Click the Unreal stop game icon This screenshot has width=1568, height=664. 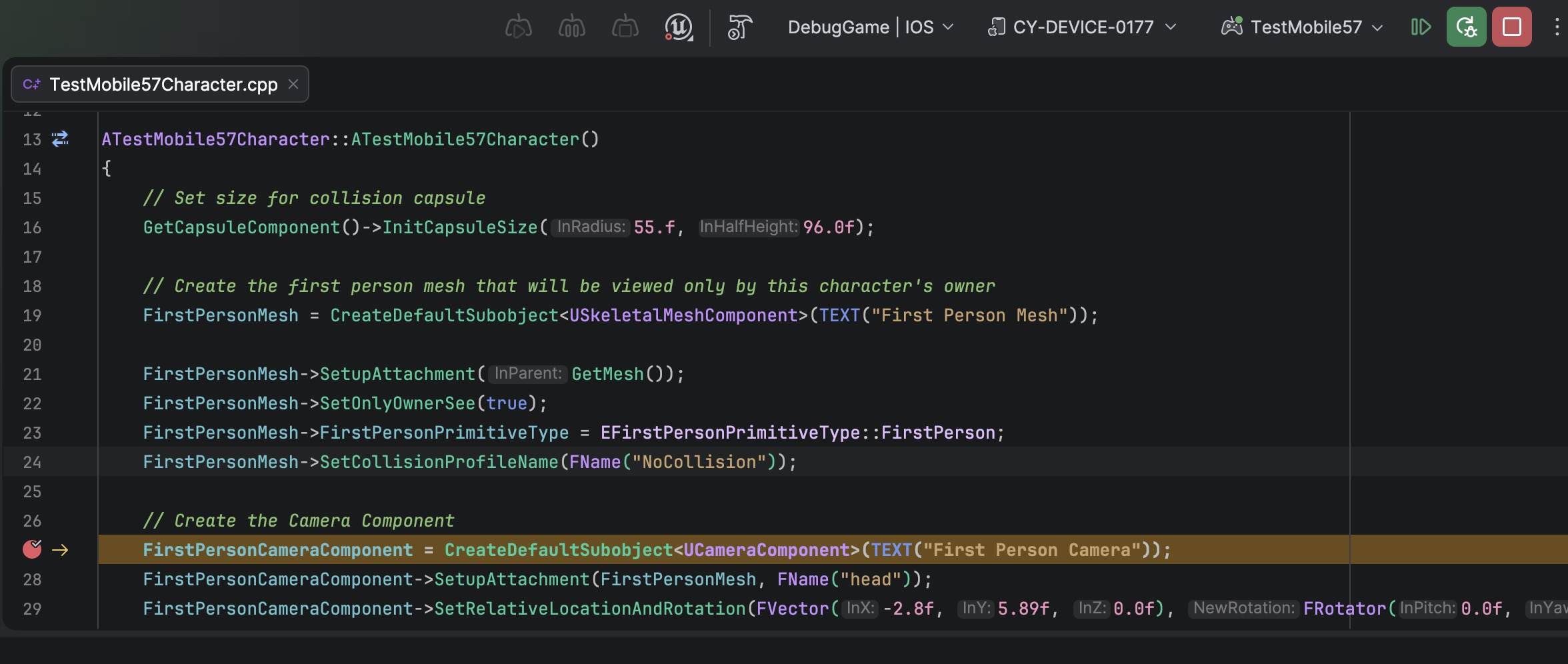[625, 27]
